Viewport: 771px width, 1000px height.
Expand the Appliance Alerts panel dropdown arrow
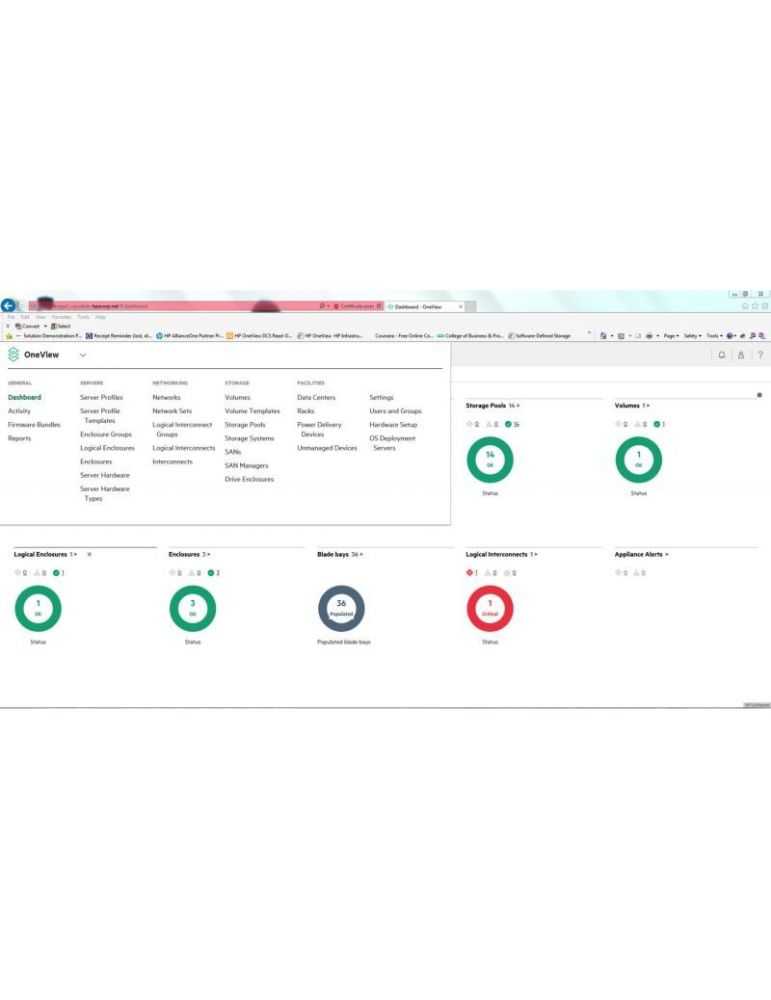tap(667, 555)
